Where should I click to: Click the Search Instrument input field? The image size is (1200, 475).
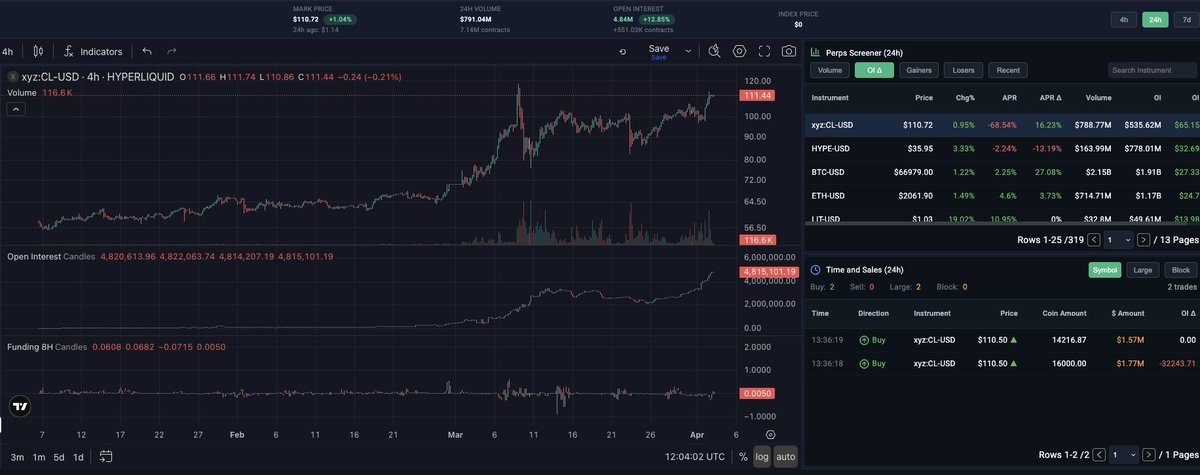1152,70
